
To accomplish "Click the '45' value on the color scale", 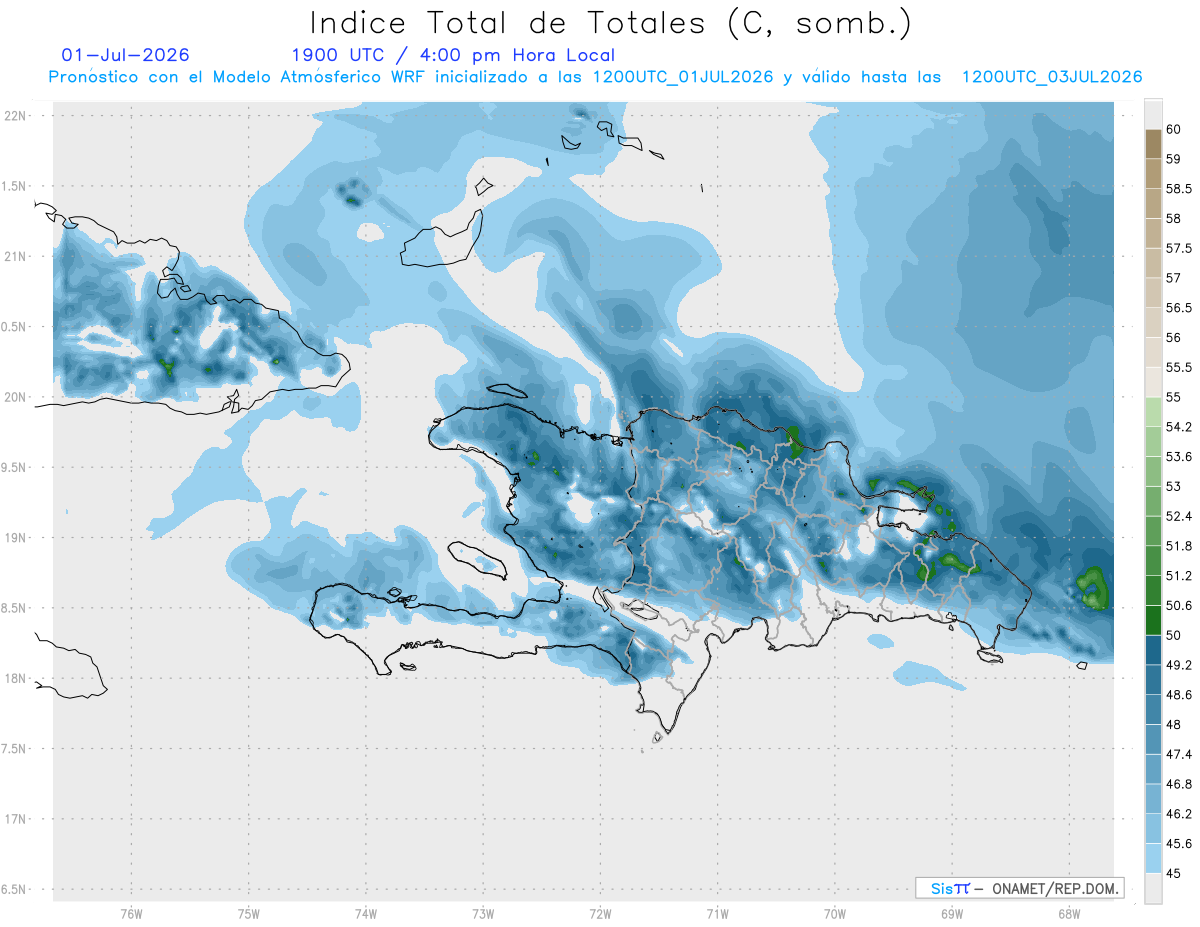I will click(x=1173, y=873).
